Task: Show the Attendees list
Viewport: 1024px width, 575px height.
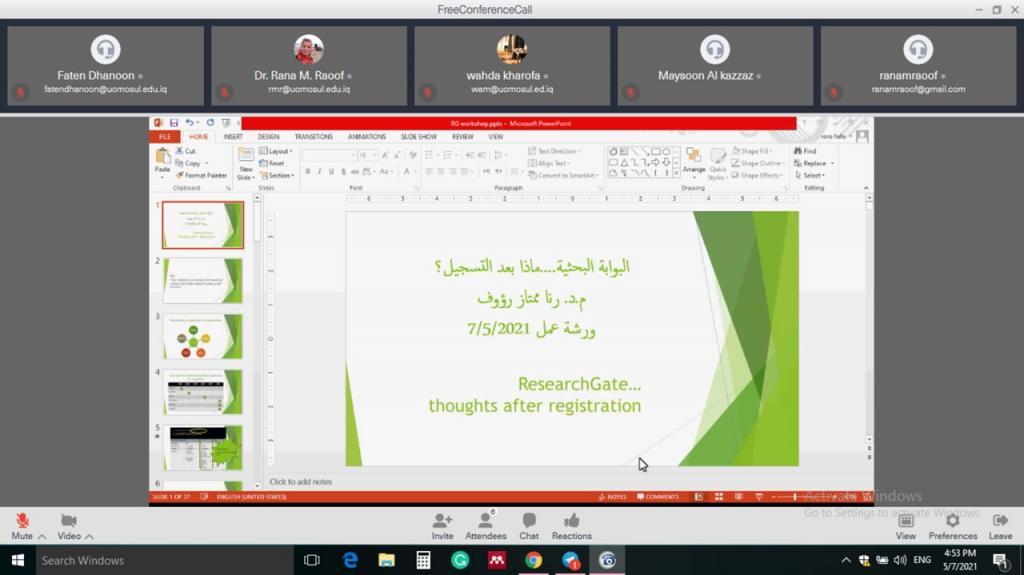Action: pyautogui.click(x=486, y=521)
